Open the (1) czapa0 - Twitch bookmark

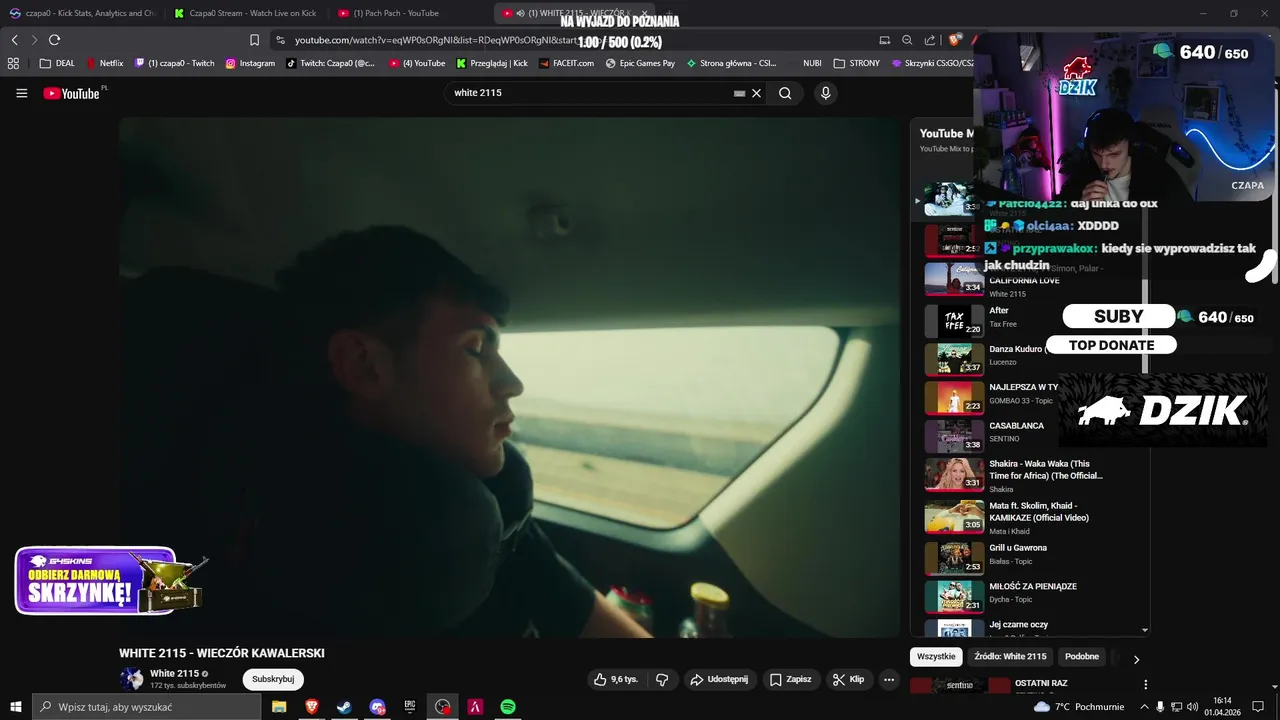pyautogui.click(x=175, y=63)
